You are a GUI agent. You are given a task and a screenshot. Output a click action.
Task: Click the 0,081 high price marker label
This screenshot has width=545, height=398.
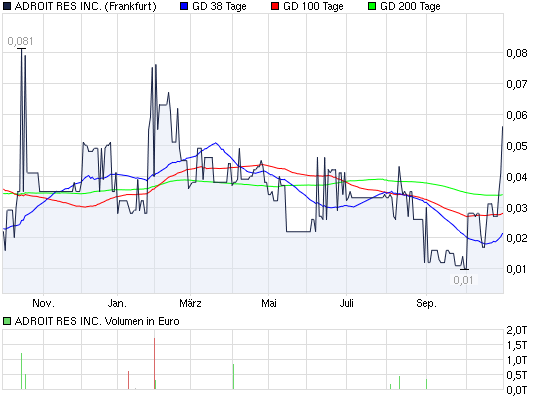21,41
